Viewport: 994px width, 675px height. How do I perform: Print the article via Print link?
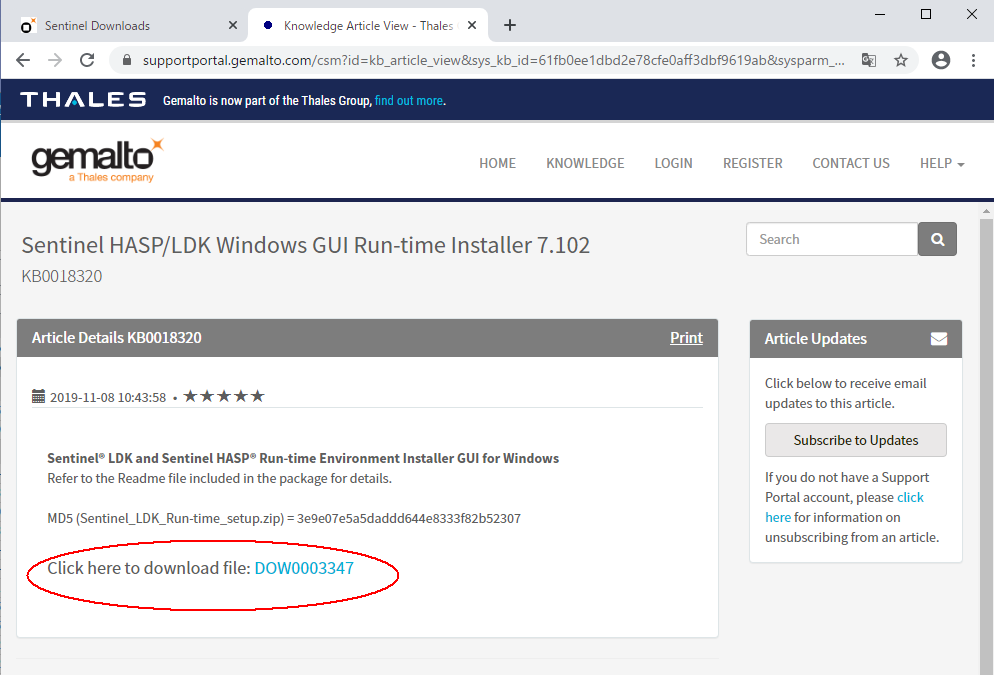(x=687, y=338)
